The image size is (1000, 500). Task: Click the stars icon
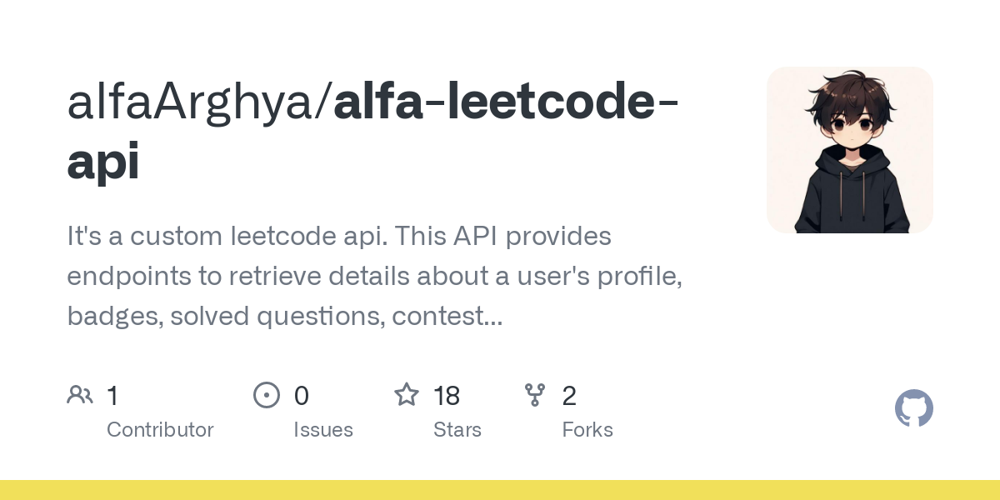(406, 395)
